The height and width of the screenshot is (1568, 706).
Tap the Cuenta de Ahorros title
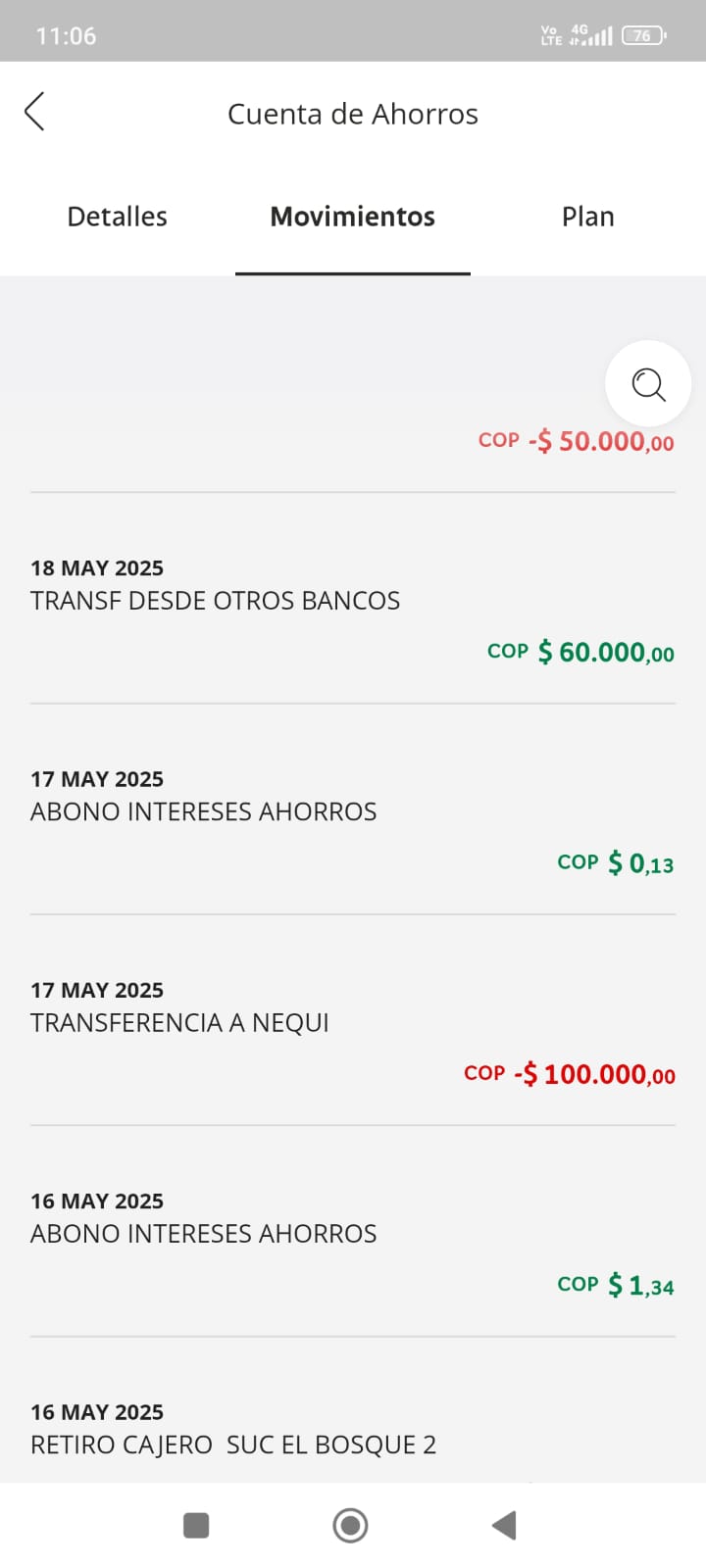pyautogui.click(x=352, y=114)
